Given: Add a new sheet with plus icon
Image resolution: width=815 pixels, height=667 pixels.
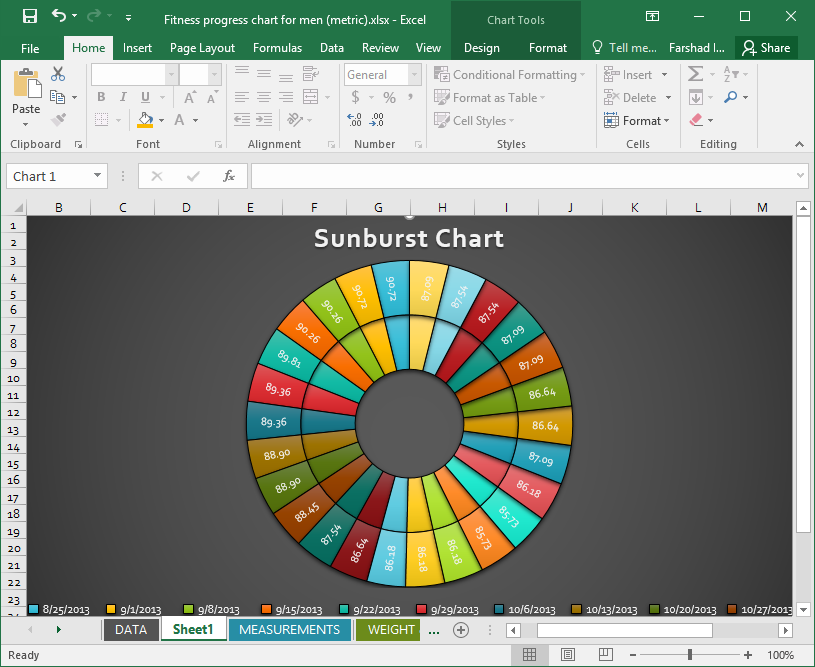Looking at the screenshot, I should click(461, 630).
